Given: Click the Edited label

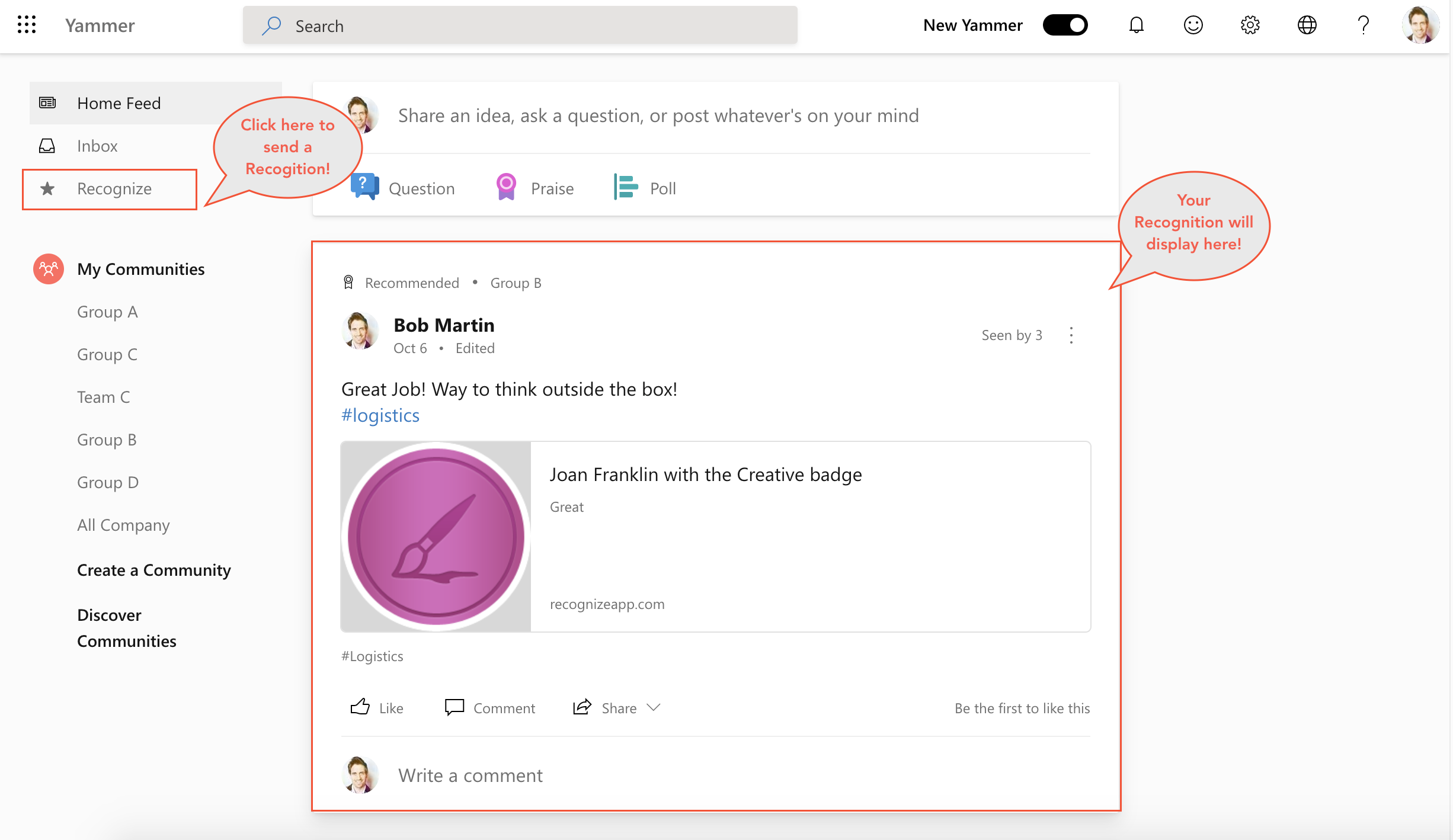Looking at the screenshot, I should [475, 348].
